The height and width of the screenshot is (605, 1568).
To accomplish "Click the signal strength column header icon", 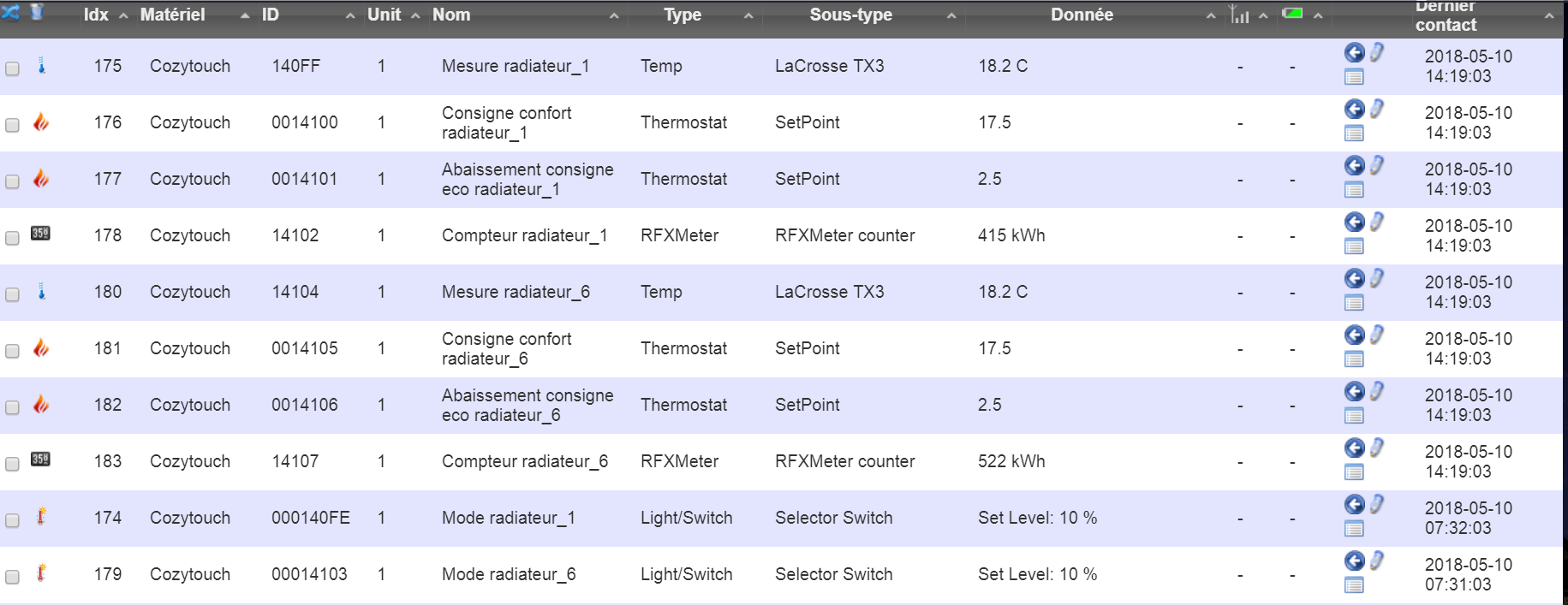I will coord(1239,14).
